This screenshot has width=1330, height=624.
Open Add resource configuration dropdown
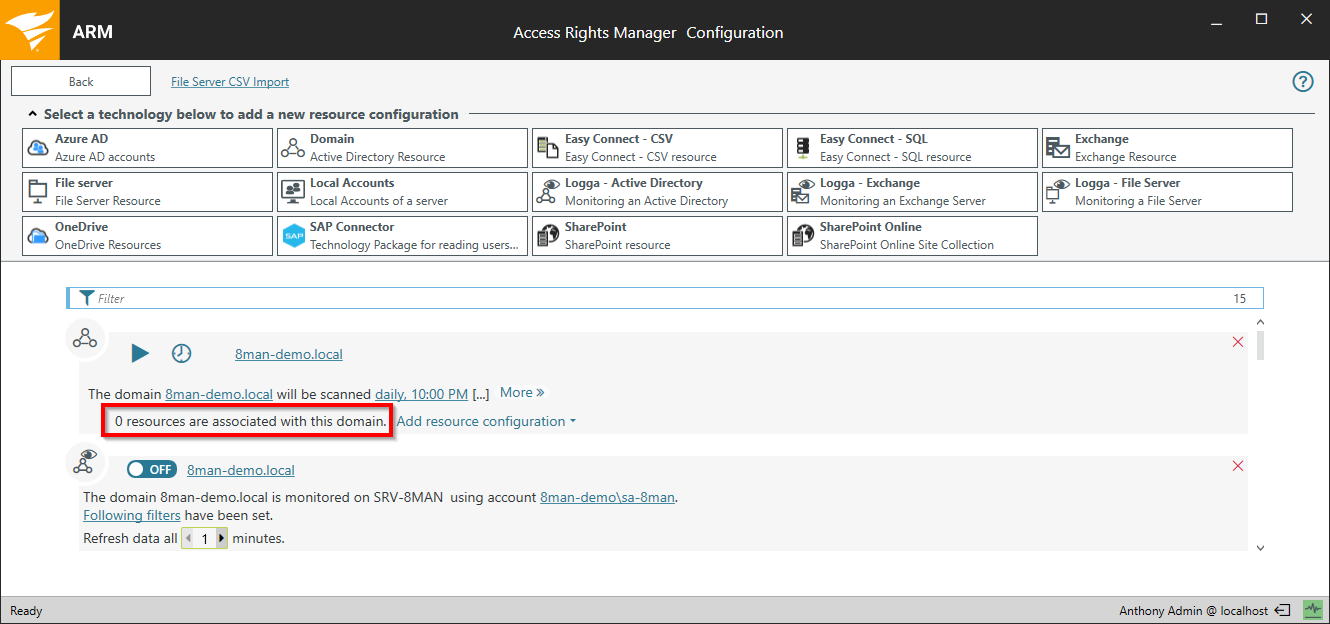(x=486, y=421)
